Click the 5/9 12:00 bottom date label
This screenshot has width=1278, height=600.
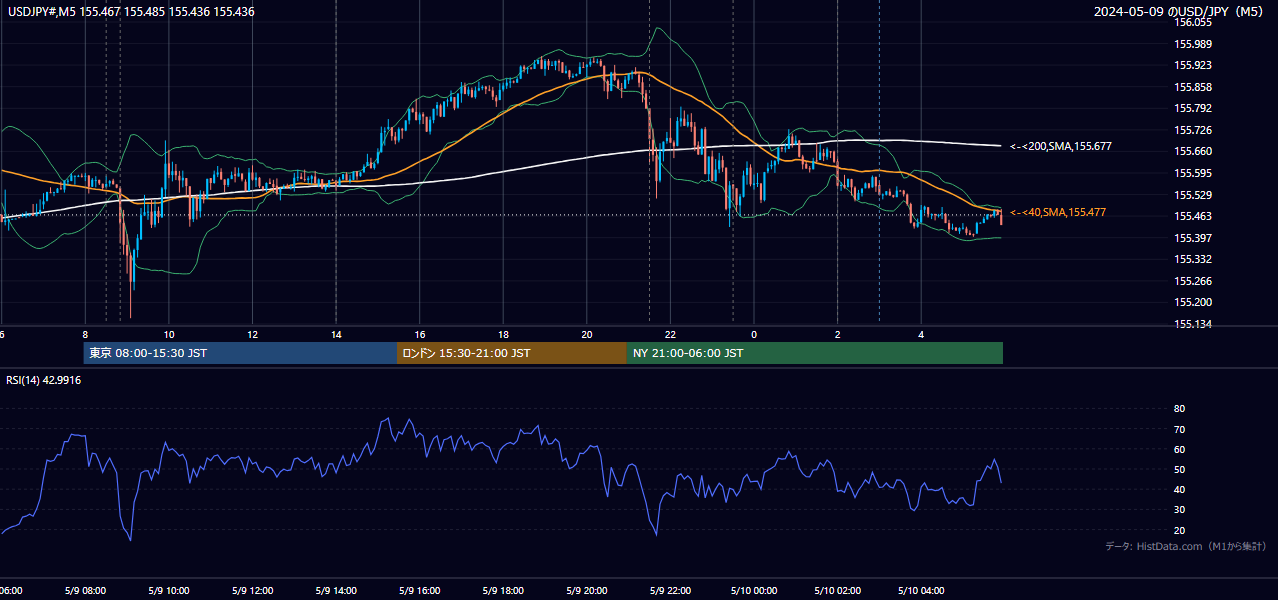pos(253,591)
